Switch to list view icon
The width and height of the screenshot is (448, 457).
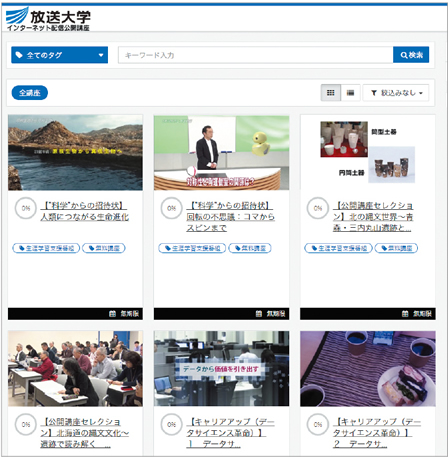pos(350,93)
